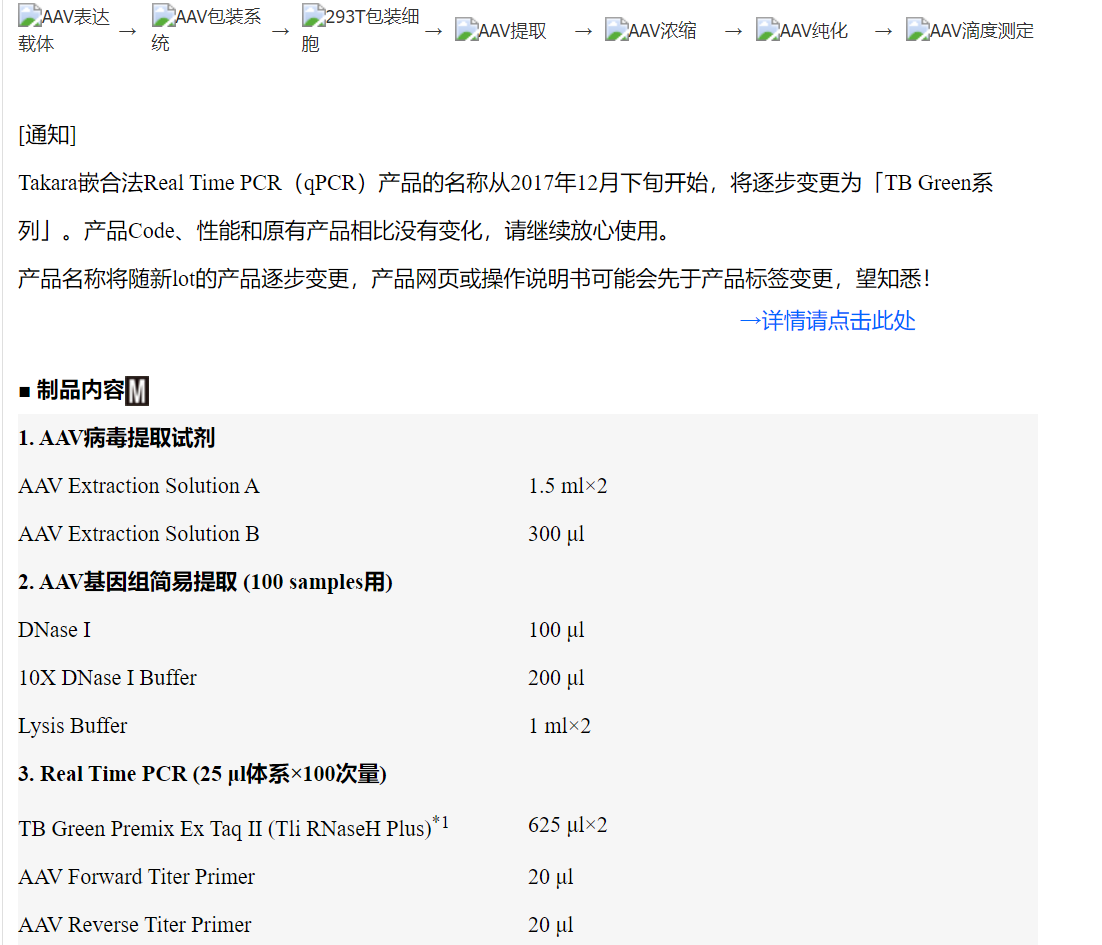This screenshot has height=945, width=1102.
Task: Click the 制品内容 section heading
Action: coord(80,390)
